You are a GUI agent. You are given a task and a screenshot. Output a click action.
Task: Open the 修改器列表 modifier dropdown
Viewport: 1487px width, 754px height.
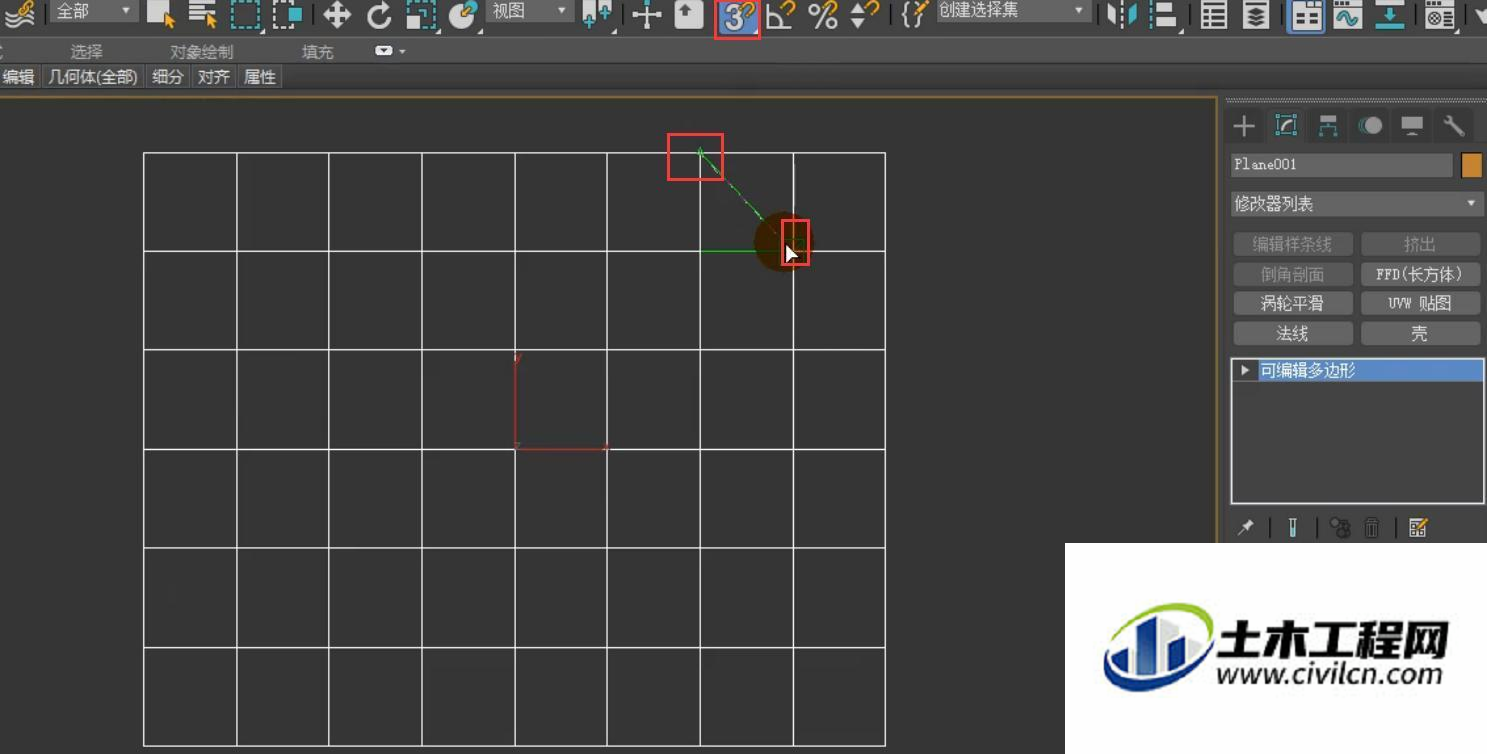click(1357, 204)
